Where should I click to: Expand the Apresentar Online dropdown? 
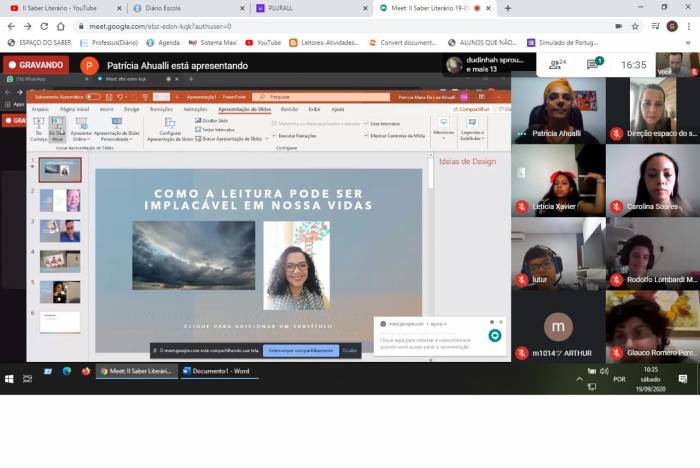click(81, 128)
